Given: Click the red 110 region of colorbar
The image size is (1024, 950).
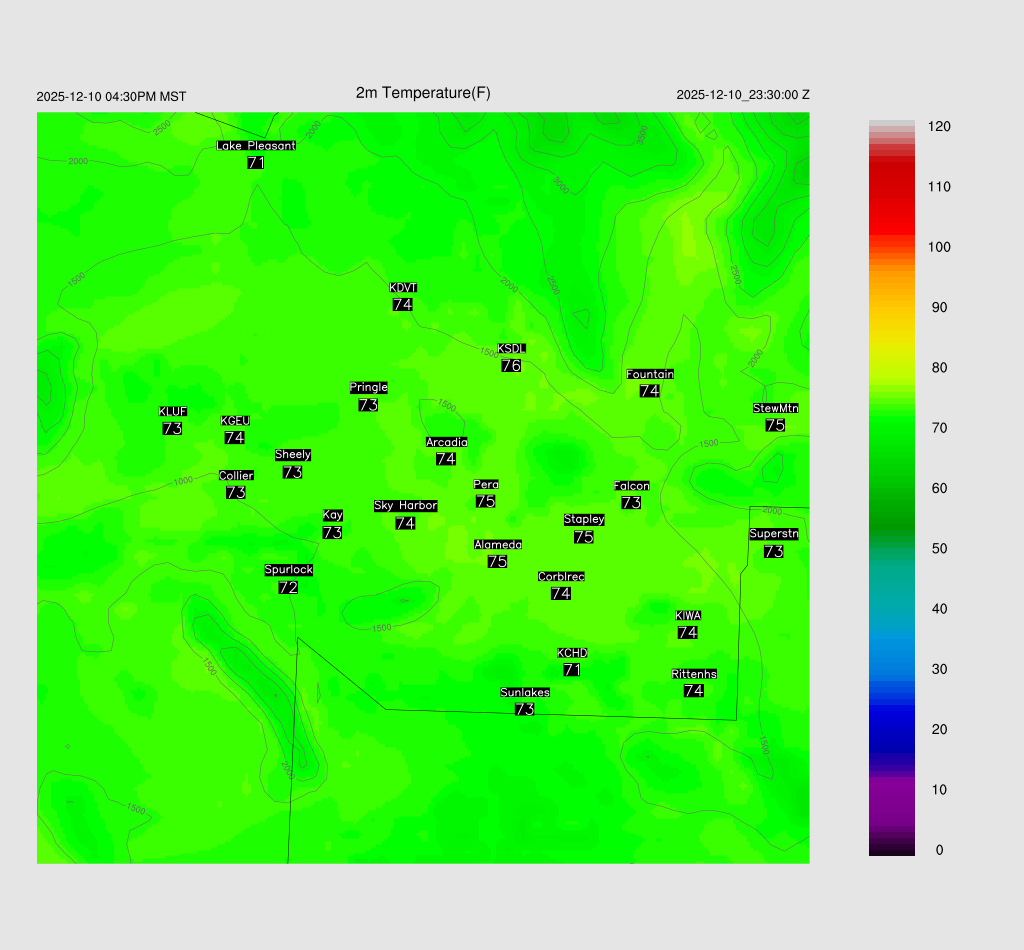Looking at the screenshot, I should (x=891, y=187).
